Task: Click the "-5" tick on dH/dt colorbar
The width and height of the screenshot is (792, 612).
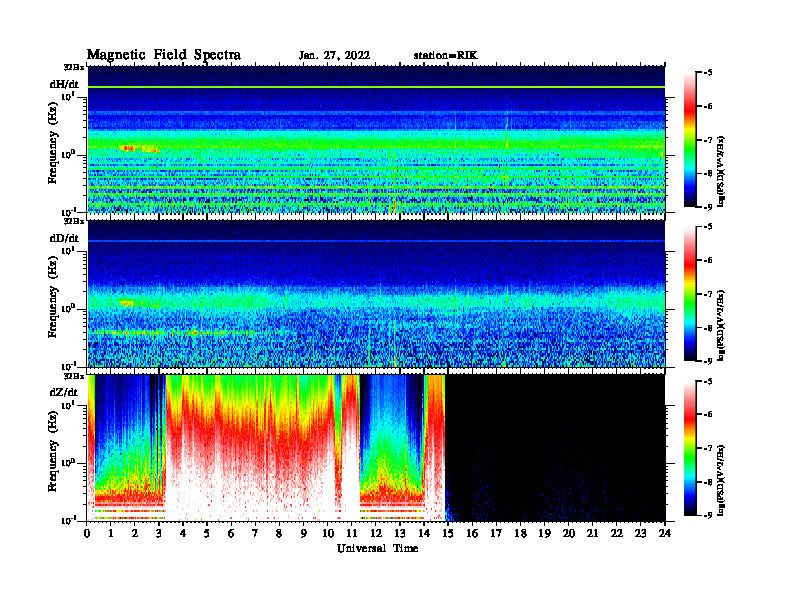Action: [x=708, y=73]
